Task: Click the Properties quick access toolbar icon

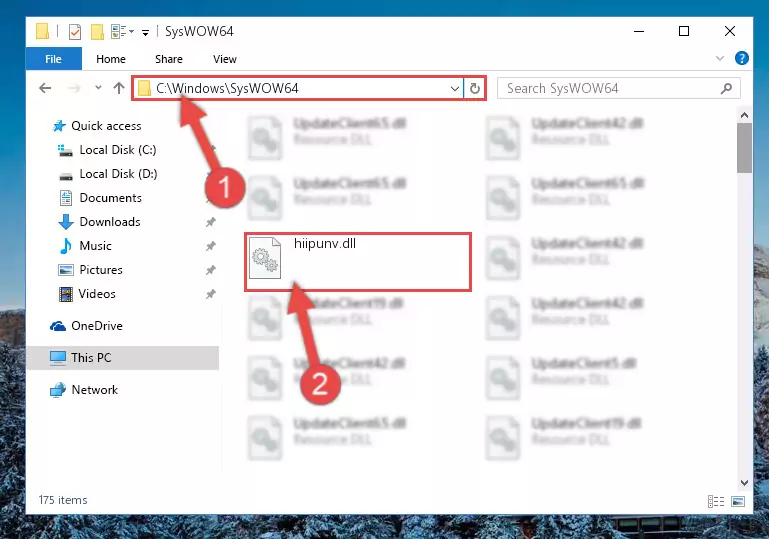Action: click(75, 32)
